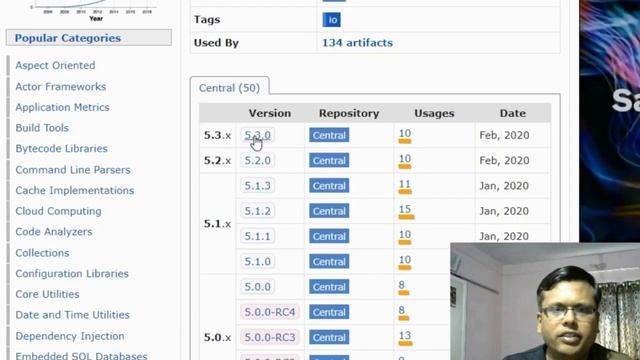
Task: Click the 'Jan, 2020' date for 5.1.3
Action: pyautogui.click(x=504, y=186)
